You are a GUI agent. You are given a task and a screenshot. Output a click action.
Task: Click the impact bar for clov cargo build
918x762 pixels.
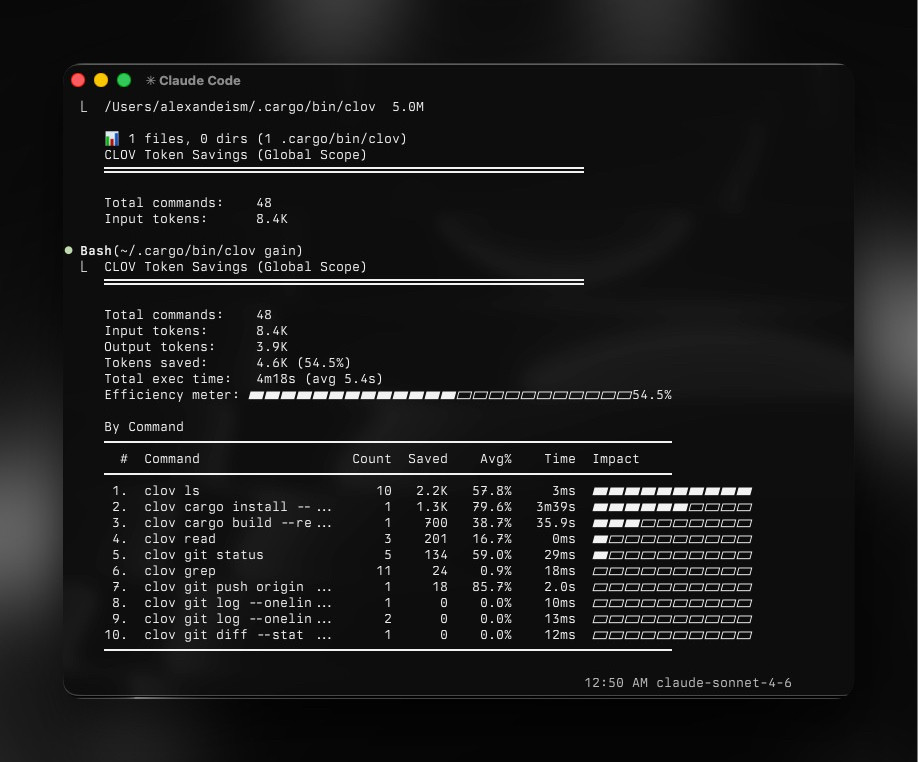[672, 523]
